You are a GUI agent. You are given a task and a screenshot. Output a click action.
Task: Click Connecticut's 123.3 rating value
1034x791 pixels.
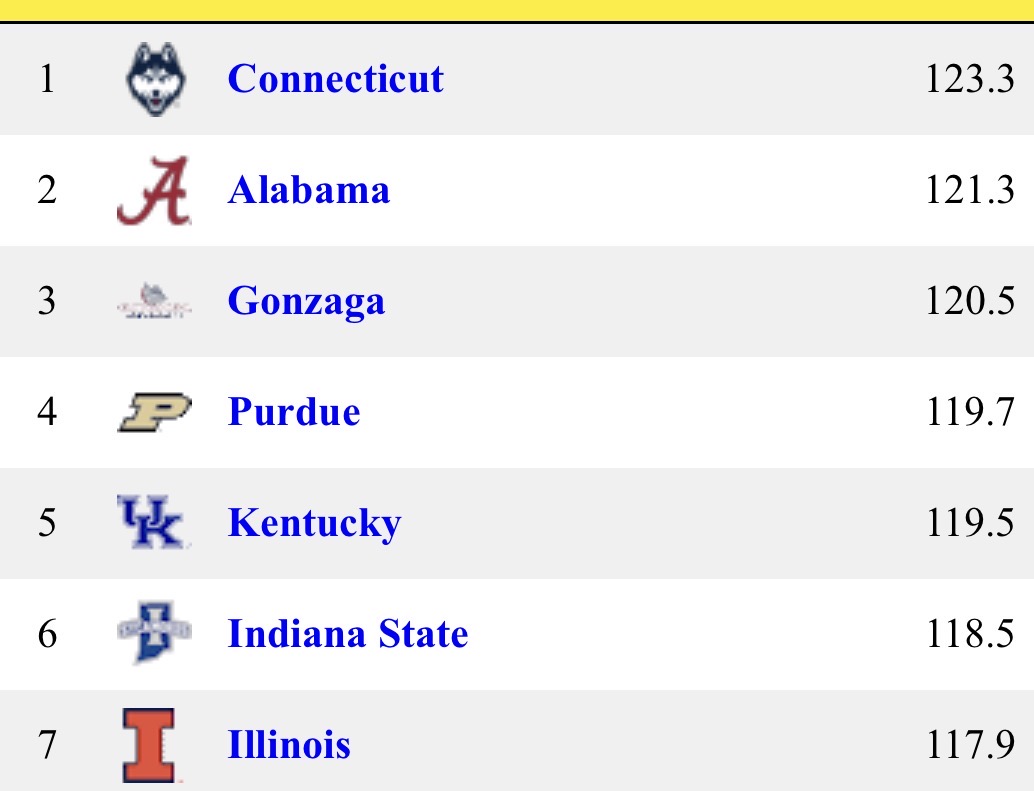[x=970, y=79]
